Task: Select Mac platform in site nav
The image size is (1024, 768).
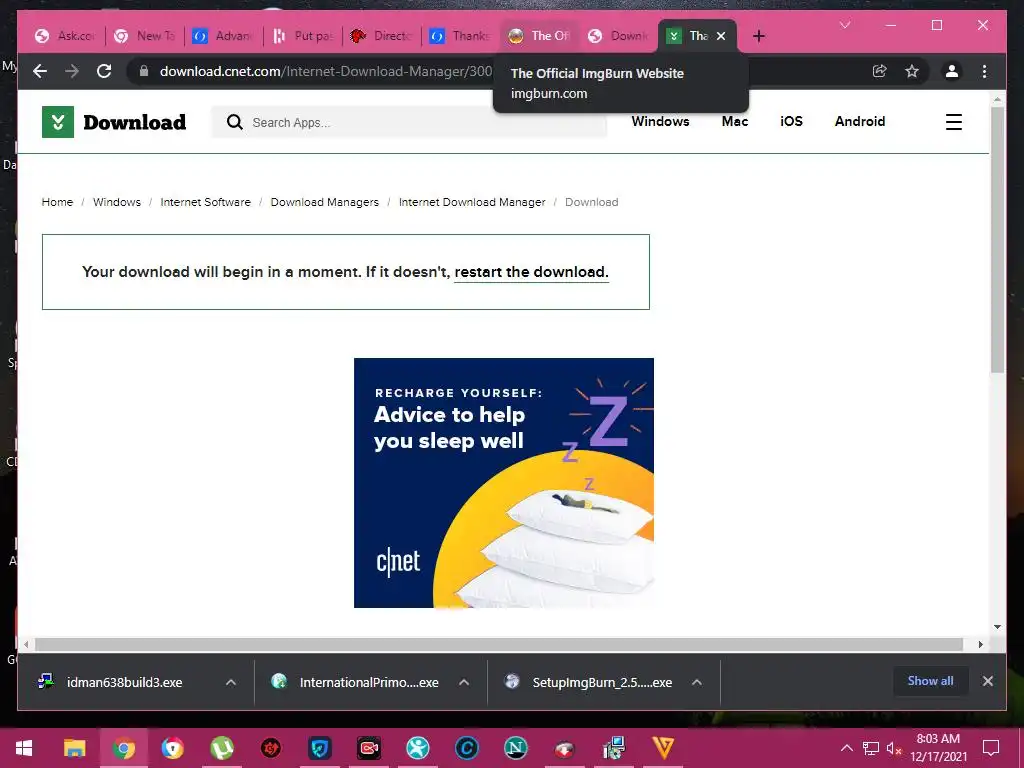Action: 735,121
